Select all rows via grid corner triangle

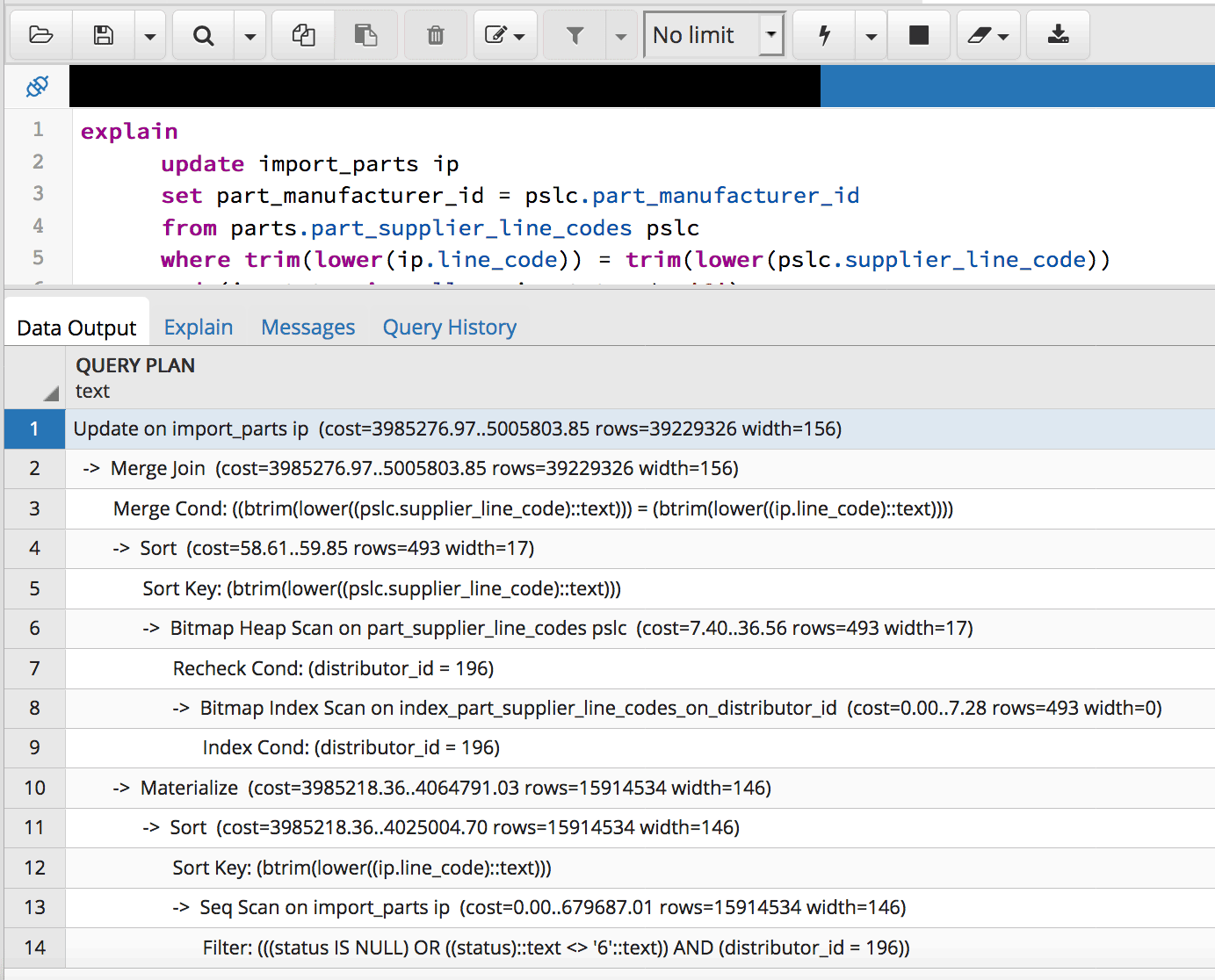click(51, 393)
